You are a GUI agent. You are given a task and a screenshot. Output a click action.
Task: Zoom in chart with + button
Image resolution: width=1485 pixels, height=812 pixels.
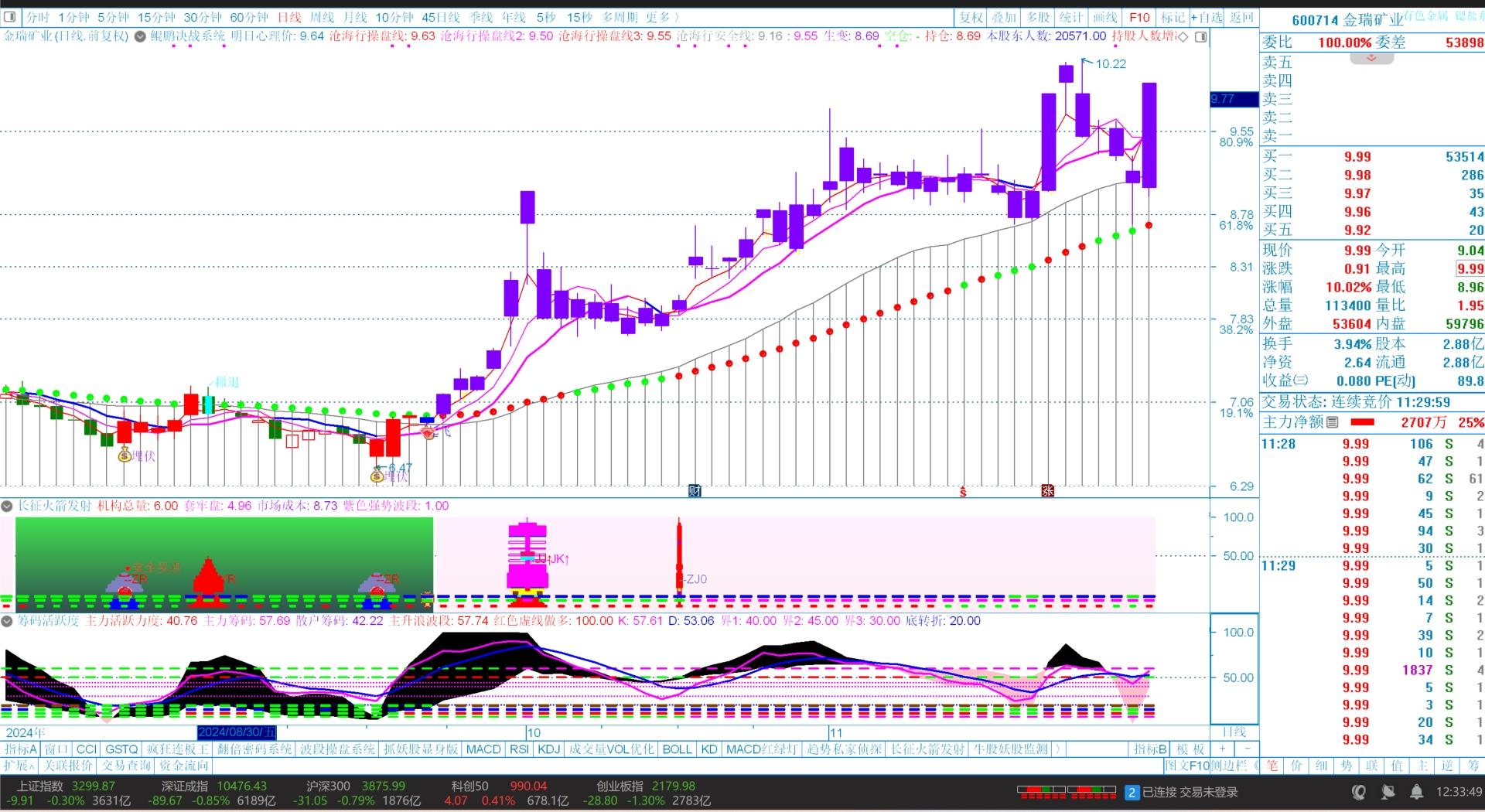pyautogui.click(x=1223, y=749)
